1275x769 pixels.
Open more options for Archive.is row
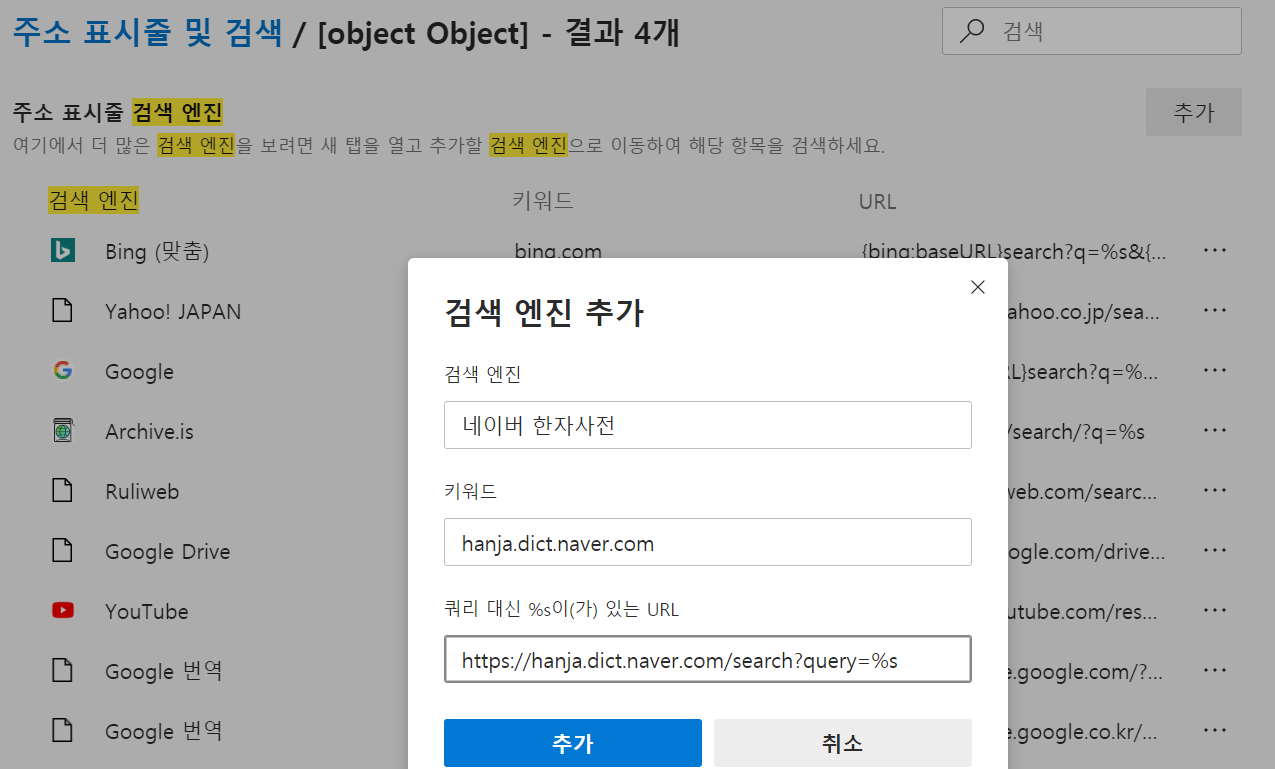pos(1215,431)
